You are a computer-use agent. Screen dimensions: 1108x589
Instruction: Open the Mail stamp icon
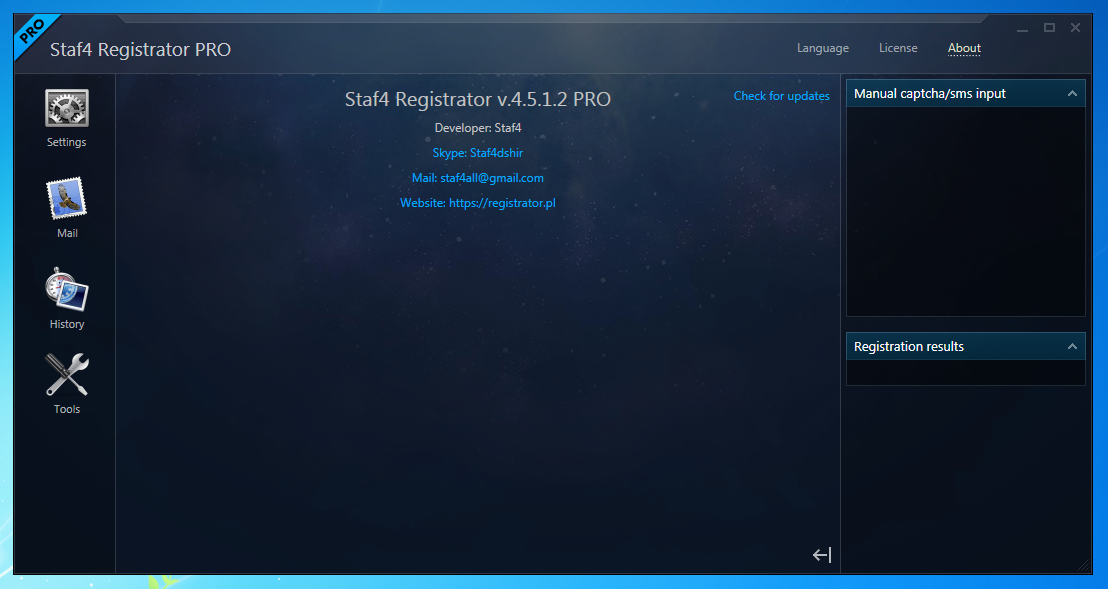coord(67,199)
